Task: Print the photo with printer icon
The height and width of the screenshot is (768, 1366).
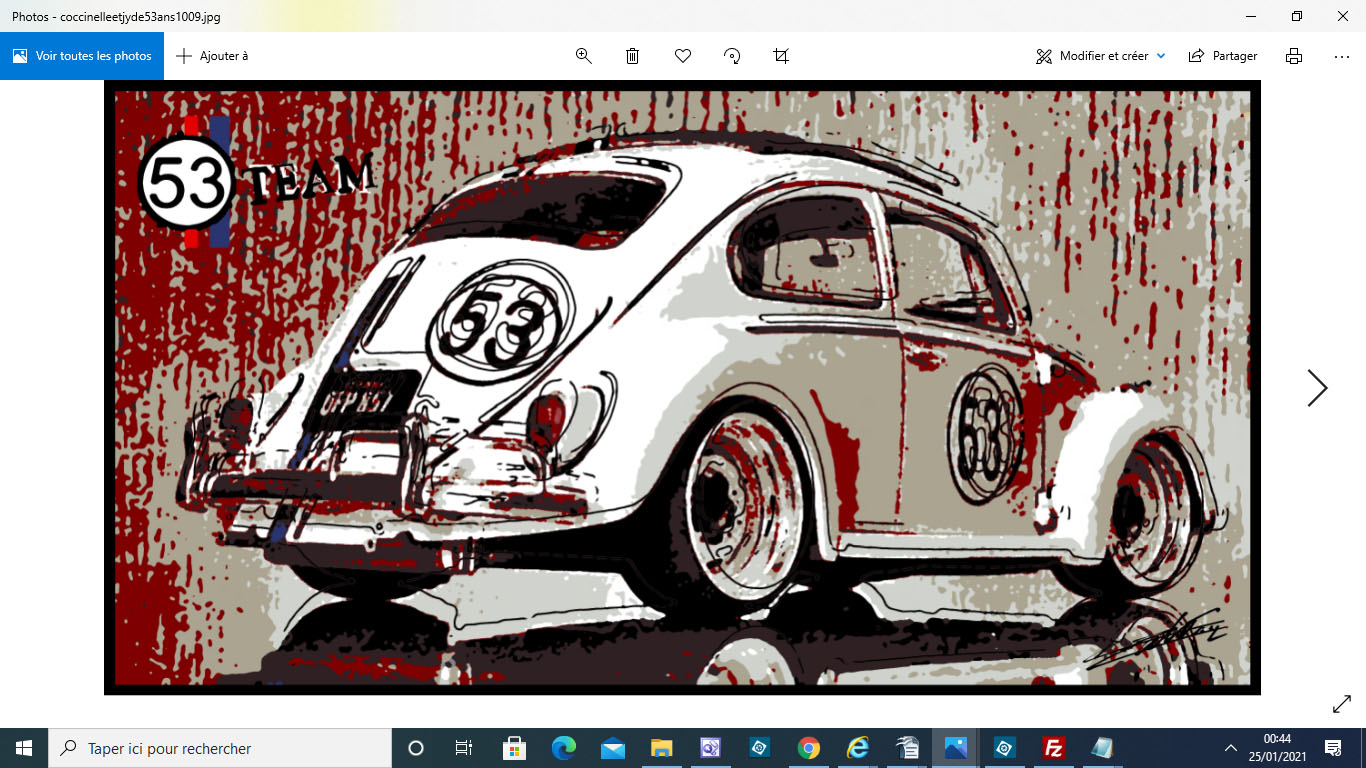Action: (x=1294, y=56)
